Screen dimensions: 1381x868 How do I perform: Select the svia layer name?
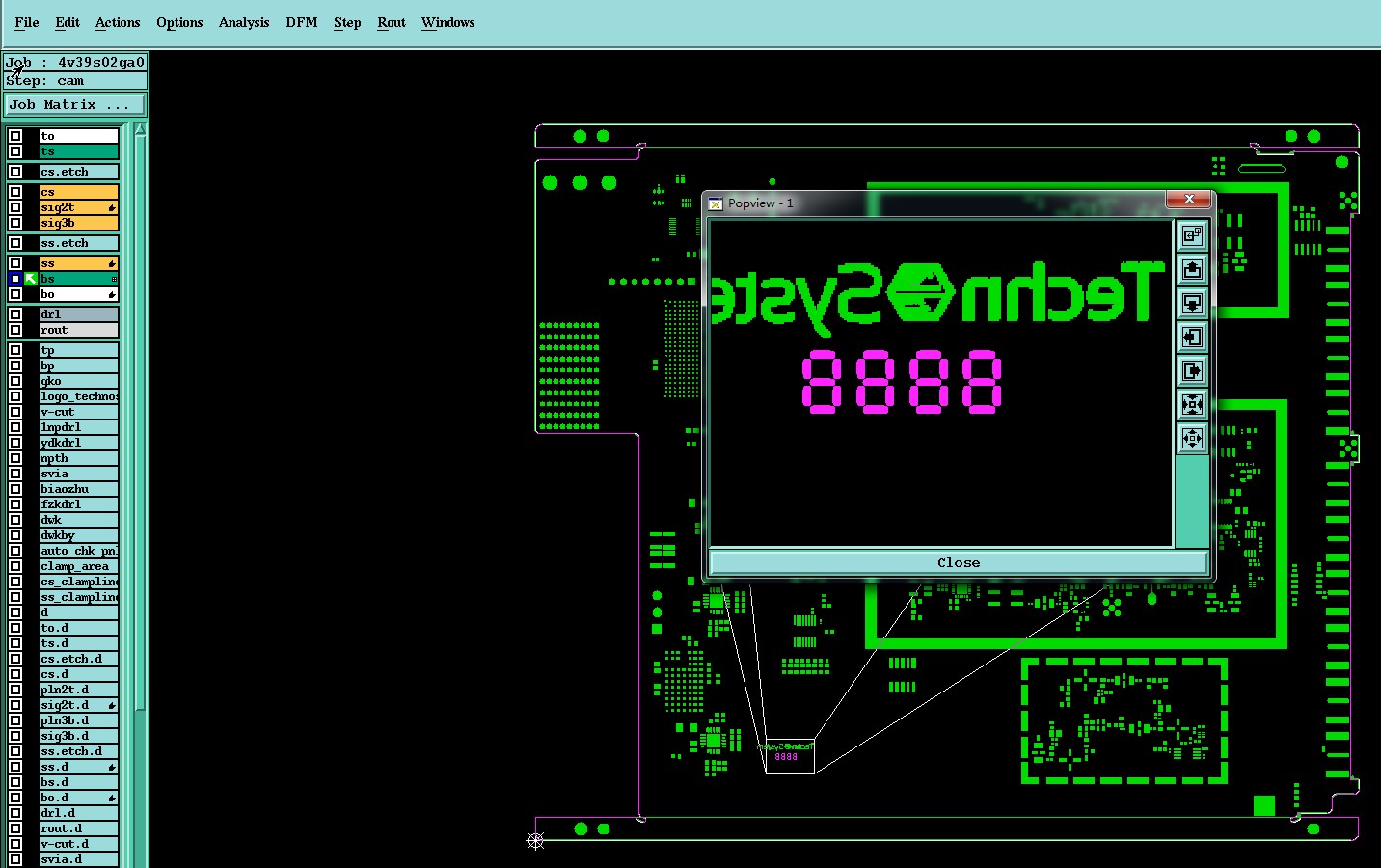[78, 474]
